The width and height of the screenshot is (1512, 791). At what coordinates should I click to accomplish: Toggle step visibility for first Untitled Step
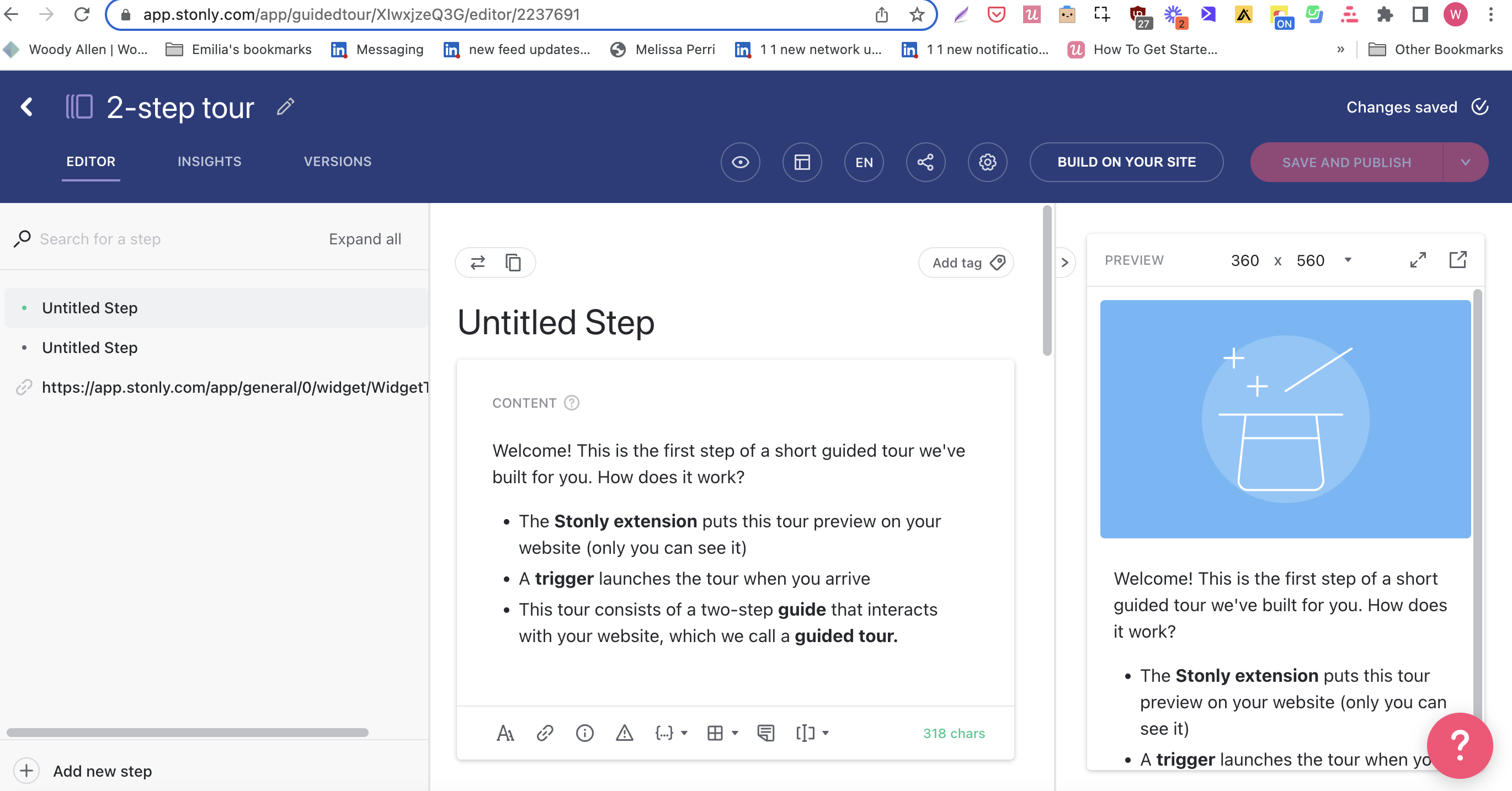pos(24,308)
